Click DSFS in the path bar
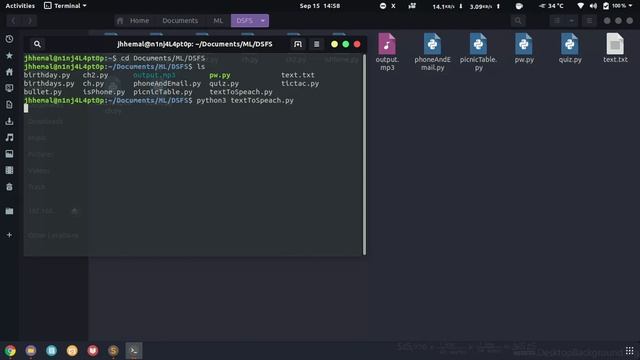640x360 pixels. [244, 20]
